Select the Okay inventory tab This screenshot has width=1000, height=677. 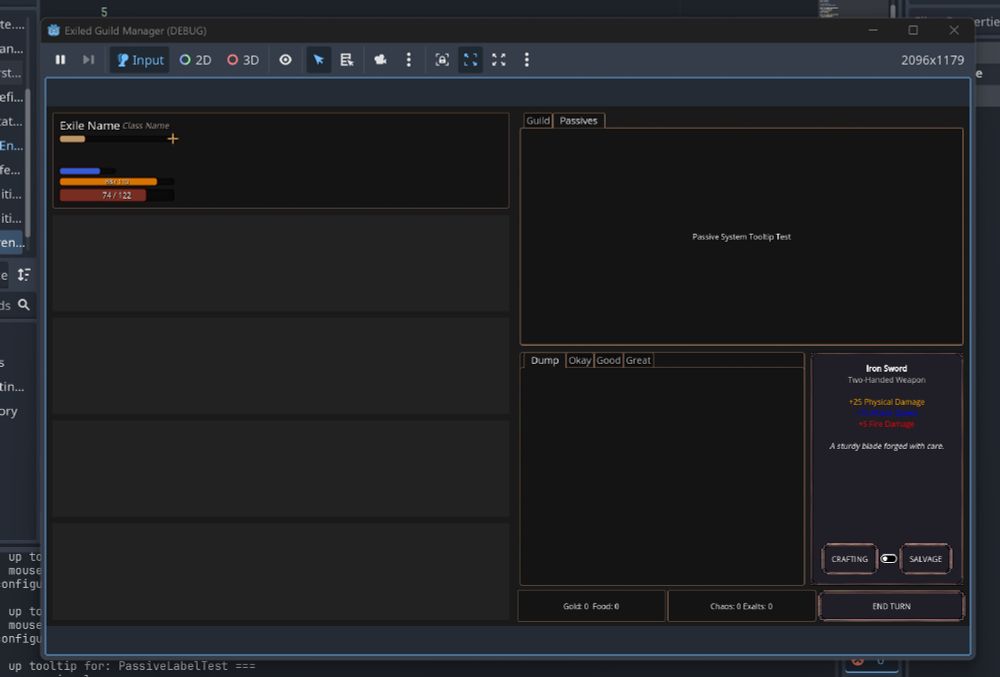coord(579,360)
